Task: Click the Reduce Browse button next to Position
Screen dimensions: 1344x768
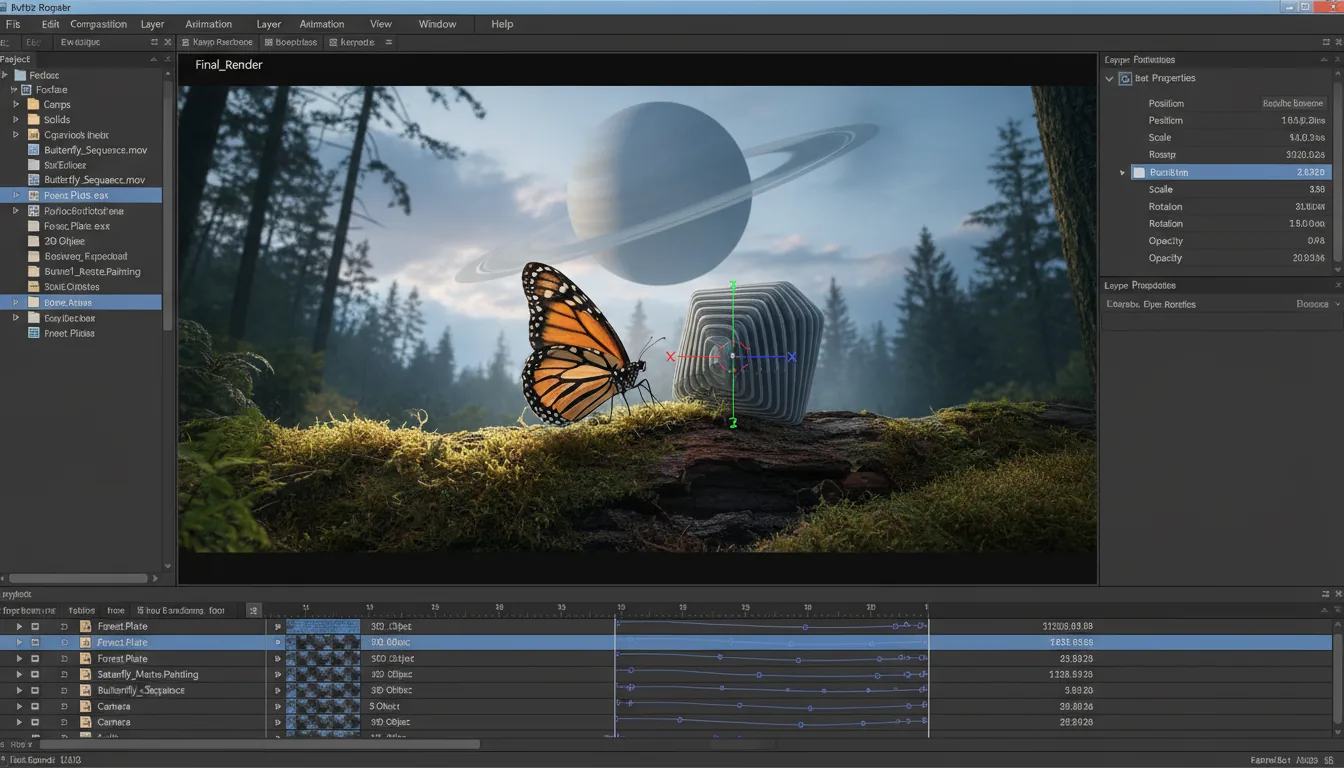Action: (x=1294, y=103)
